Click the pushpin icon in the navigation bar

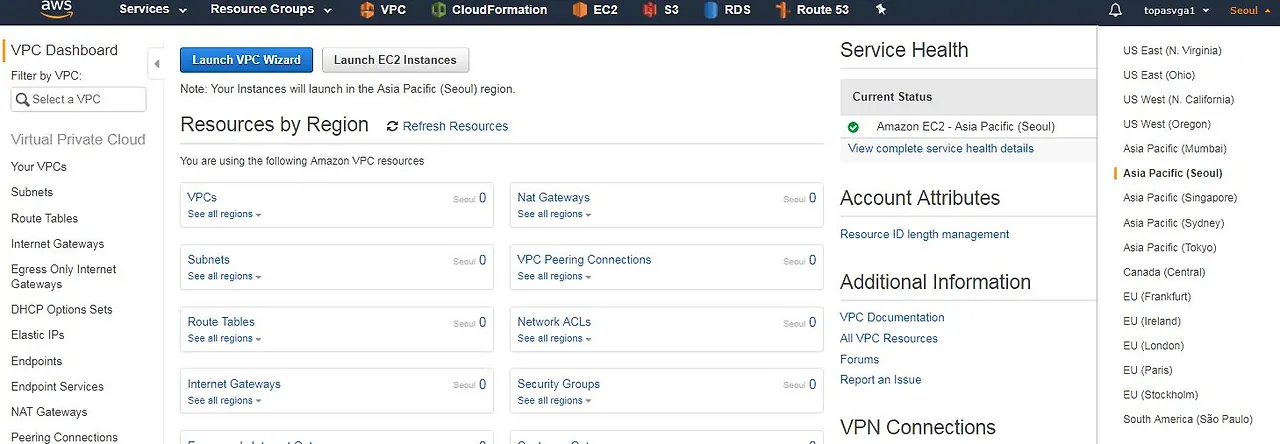point(880,10)
